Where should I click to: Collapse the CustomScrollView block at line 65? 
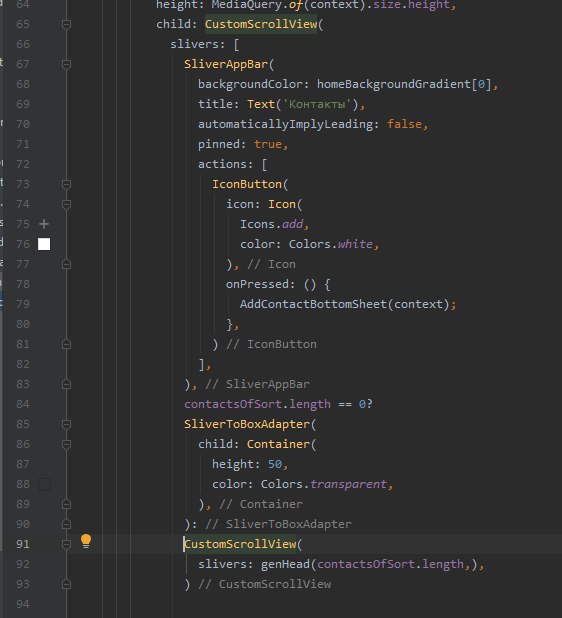point(66,24)
